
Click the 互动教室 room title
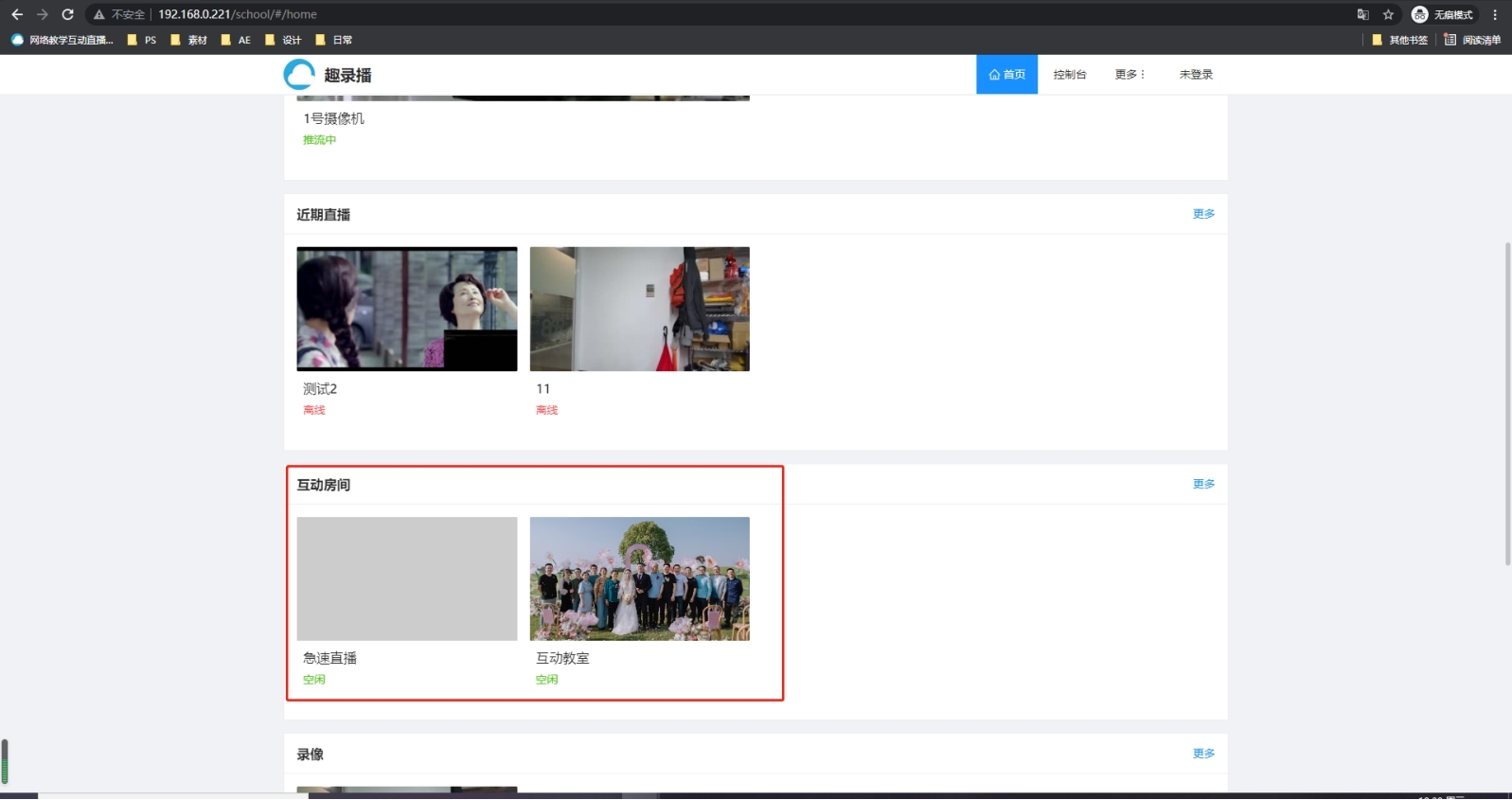562,658
